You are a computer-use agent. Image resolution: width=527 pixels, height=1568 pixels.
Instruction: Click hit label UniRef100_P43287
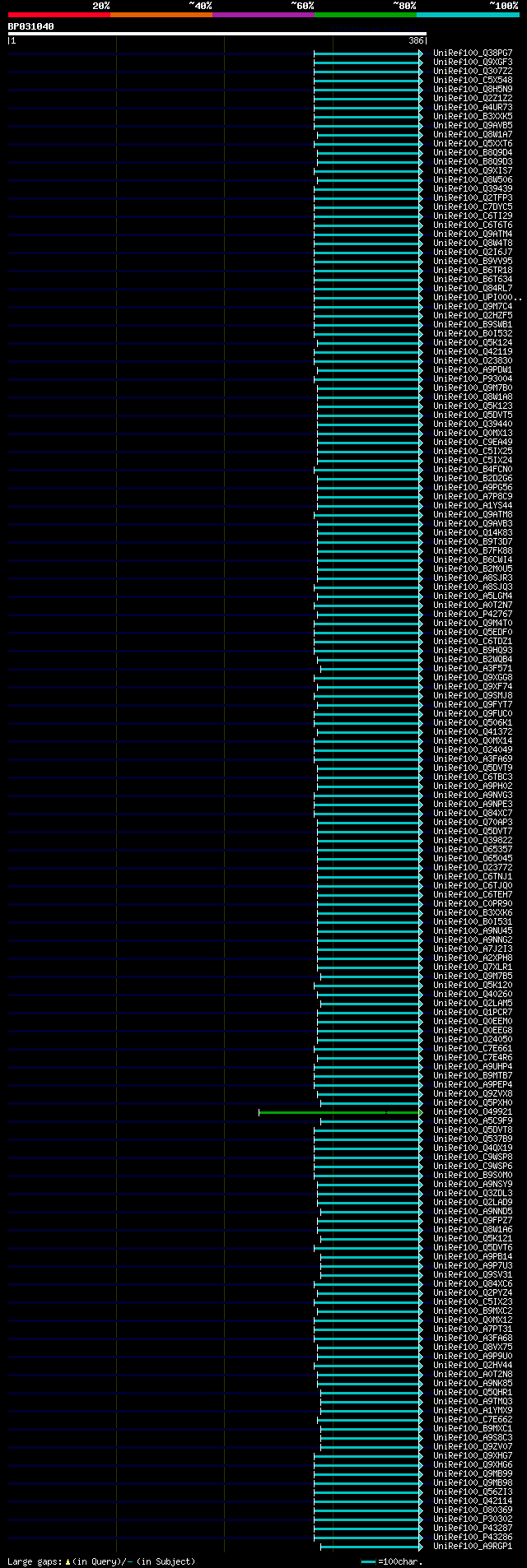[473, 1528]
